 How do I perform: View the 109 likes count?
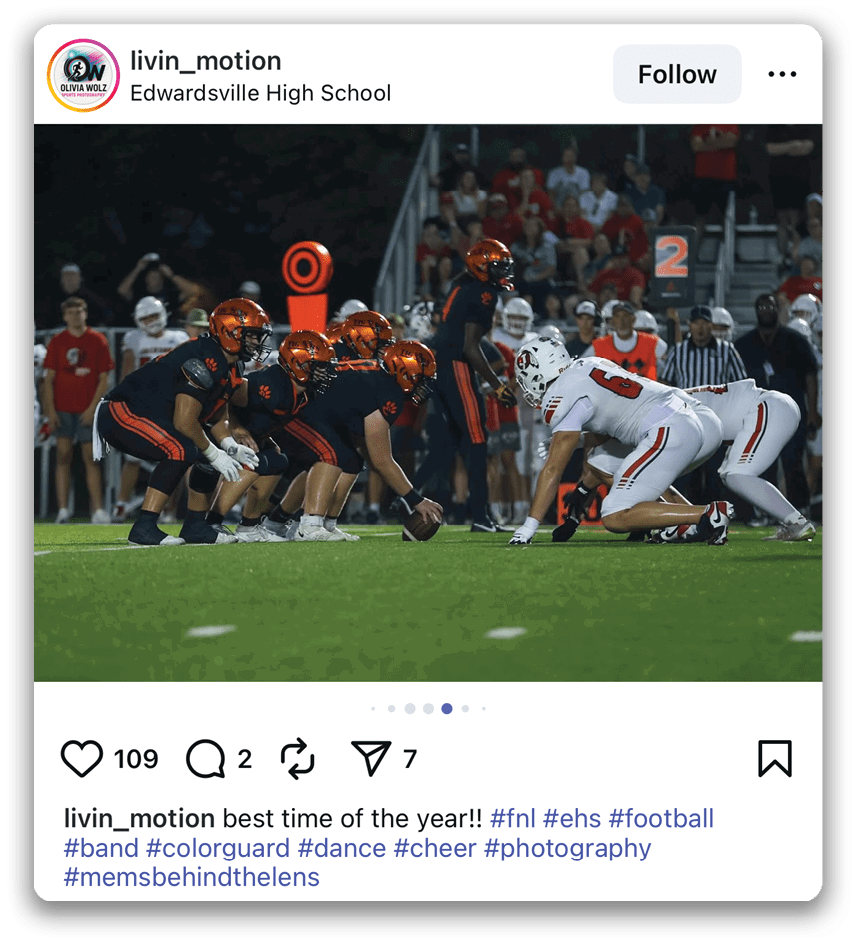[x=136, y=759]
